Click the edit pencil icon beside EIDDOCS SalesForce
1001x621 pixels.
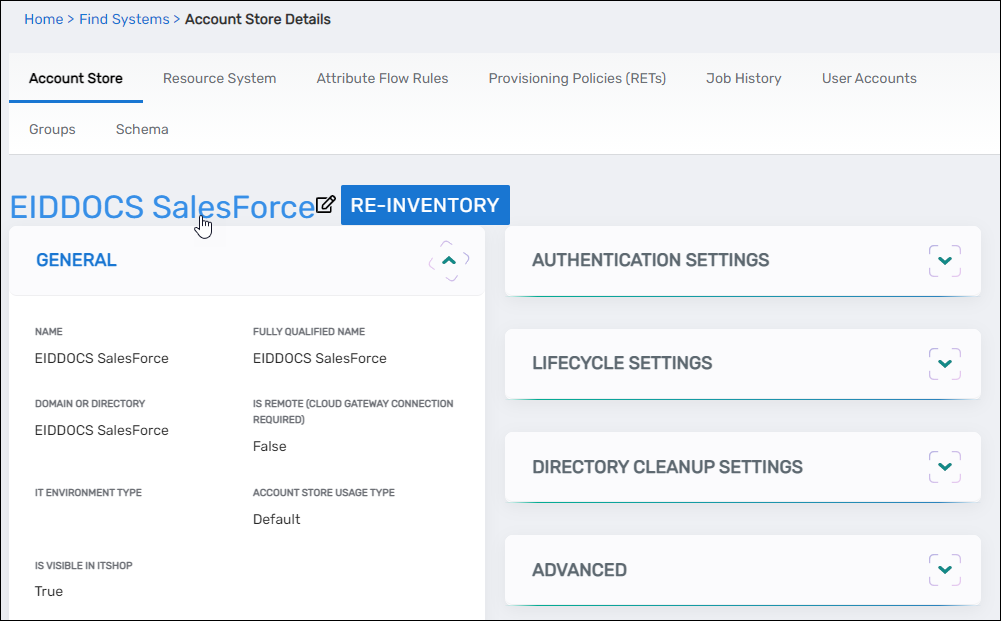[326, 205]
